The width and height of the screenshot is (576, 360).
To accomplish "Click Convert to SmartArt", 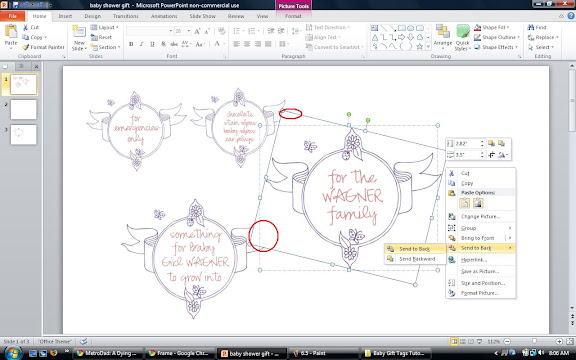I will click(x=335, y=47).
